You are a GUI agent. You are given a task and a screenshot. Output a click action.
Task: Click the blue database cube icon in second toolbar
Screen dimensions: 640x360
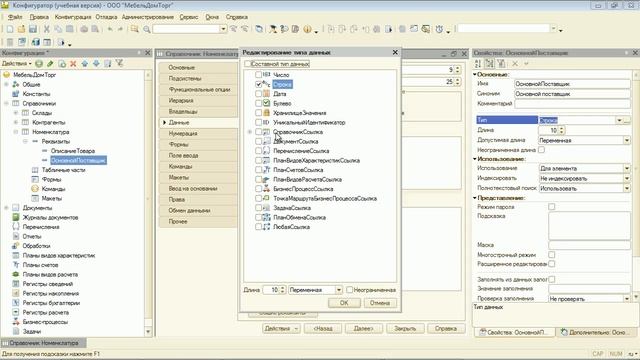[36, 42]
